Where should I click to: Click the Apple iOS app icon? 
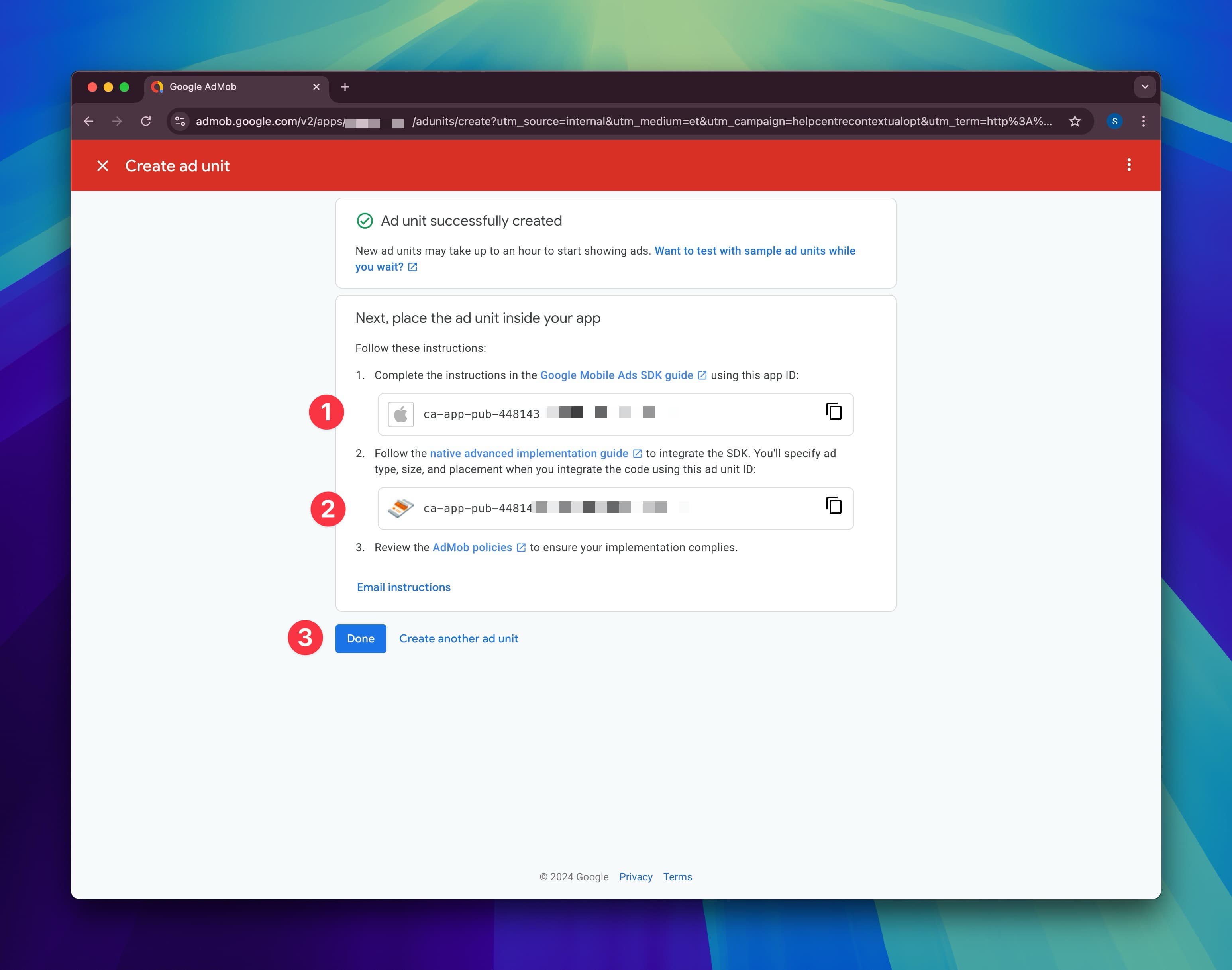[399, 413]
